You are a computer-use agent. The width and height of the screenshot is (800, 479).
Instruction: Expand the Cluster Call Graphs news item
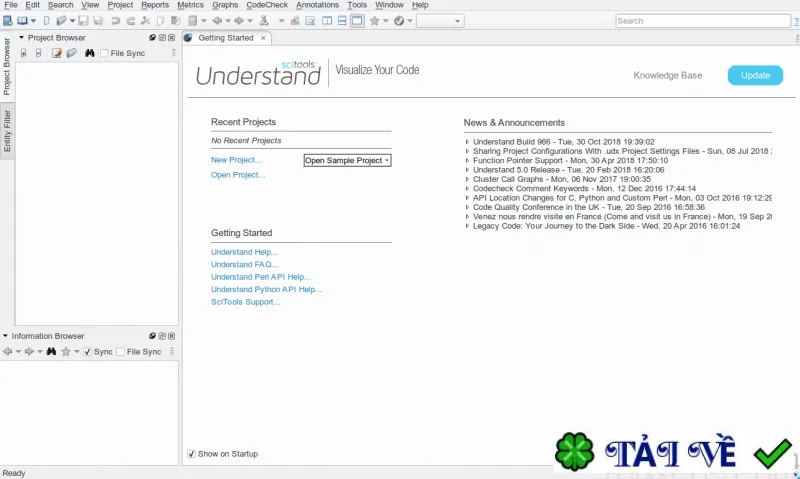[467, 179]
